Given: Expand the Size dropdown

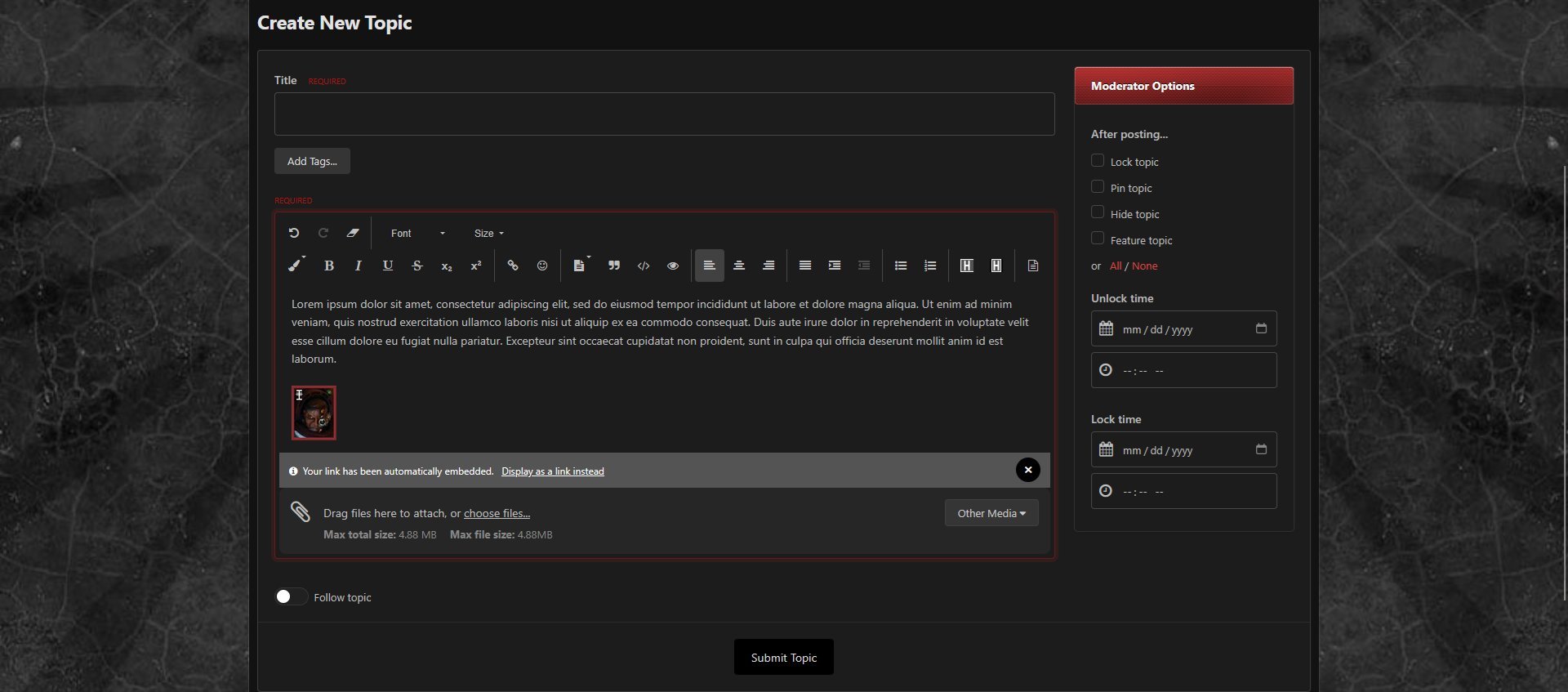Looking at the screenshot, I should (x=488, y=234).
